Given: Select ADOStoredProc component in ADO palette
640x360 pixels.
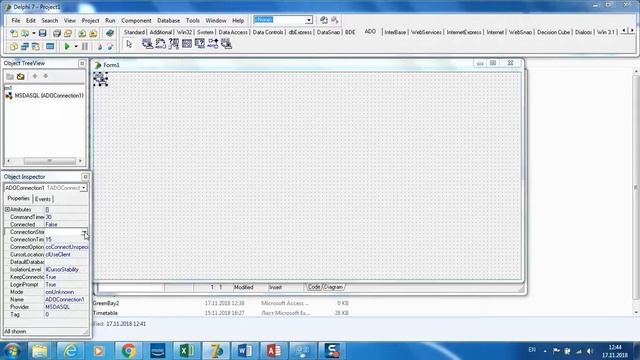Looking at the screenshot, I should click(x=213, y=44).
